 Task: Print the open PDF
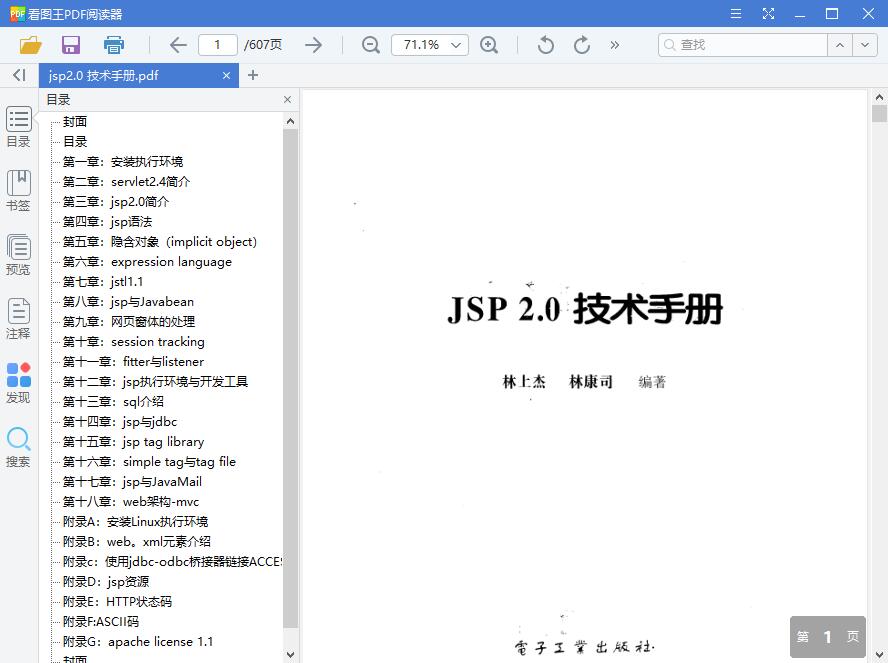pos(113,45)
